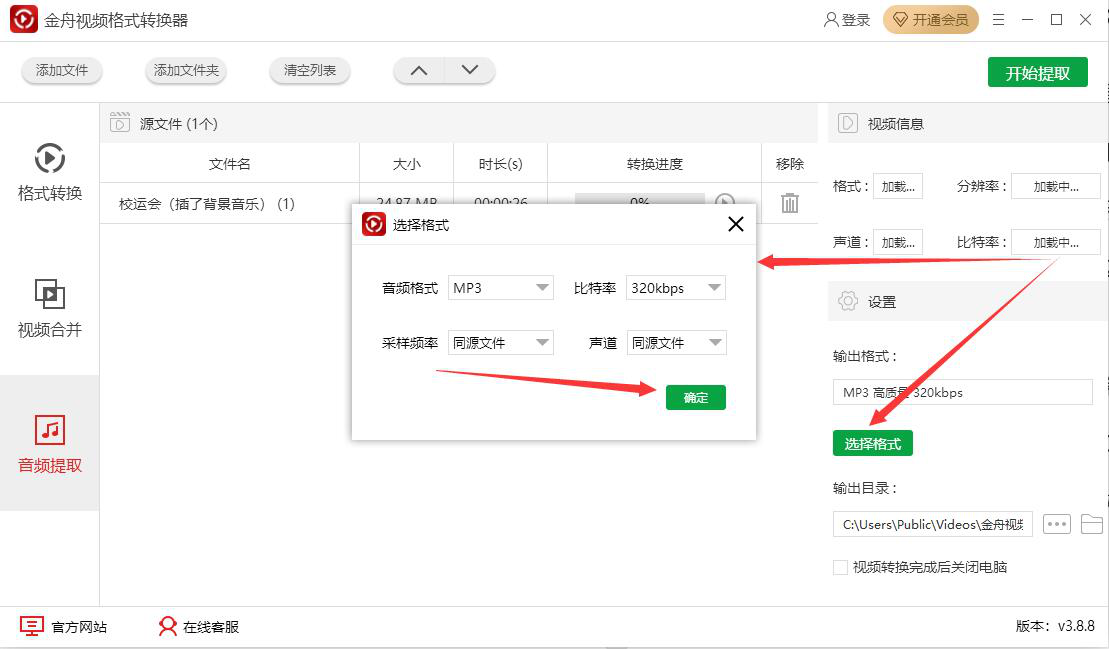This screenshot has height=649, width=1109.
Task: Click the output format field MP3 高质量 320kbps
Action: point(963,392)
